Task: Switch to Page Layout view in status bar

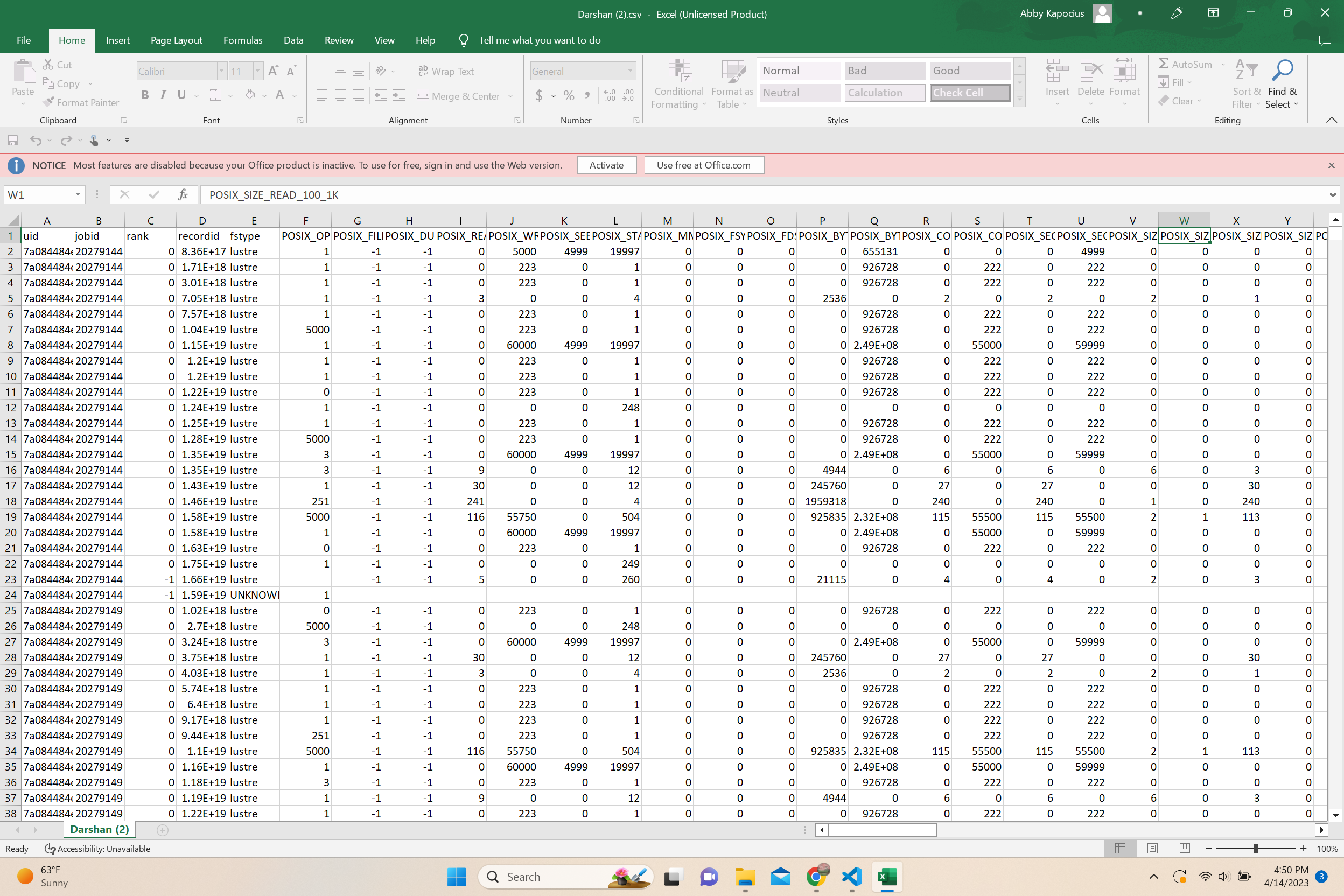Action: pyautogui.click(x=1152, y=849)
